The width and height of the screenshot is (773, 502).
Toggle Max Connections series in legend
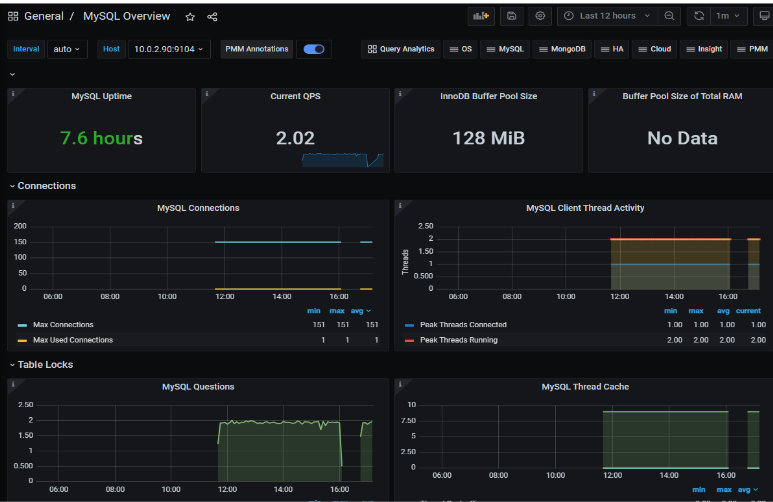click(x=63, y=324)
